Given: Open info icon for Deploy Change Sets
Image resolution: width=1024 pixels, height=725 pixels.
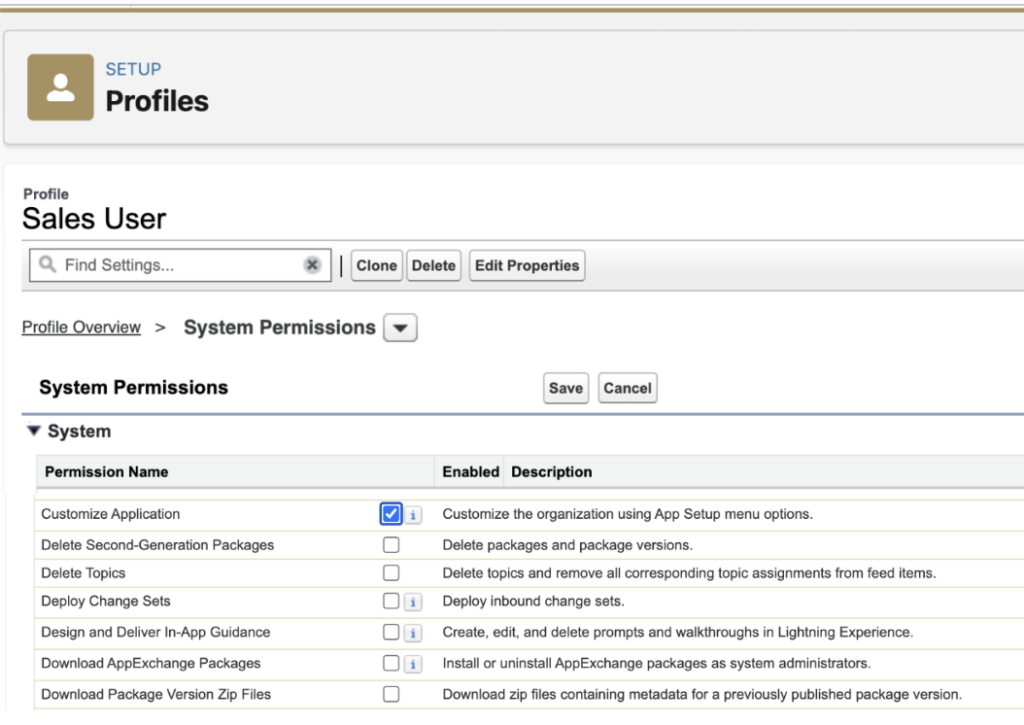Looking at the screenshot, I should point(413,602).
